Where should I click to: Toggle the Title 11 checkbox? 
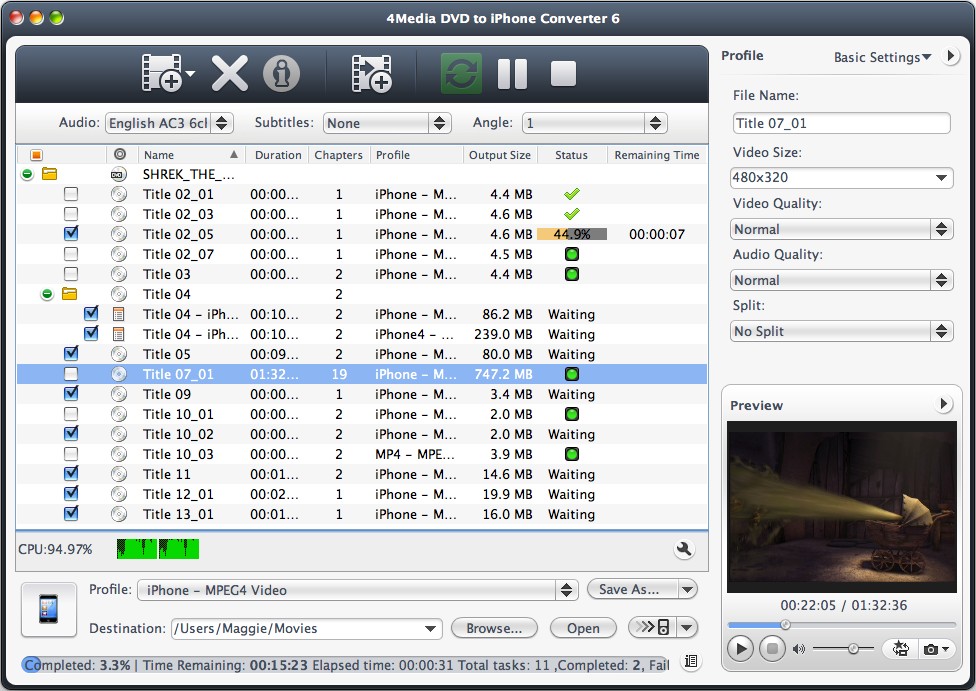[71, 474]
